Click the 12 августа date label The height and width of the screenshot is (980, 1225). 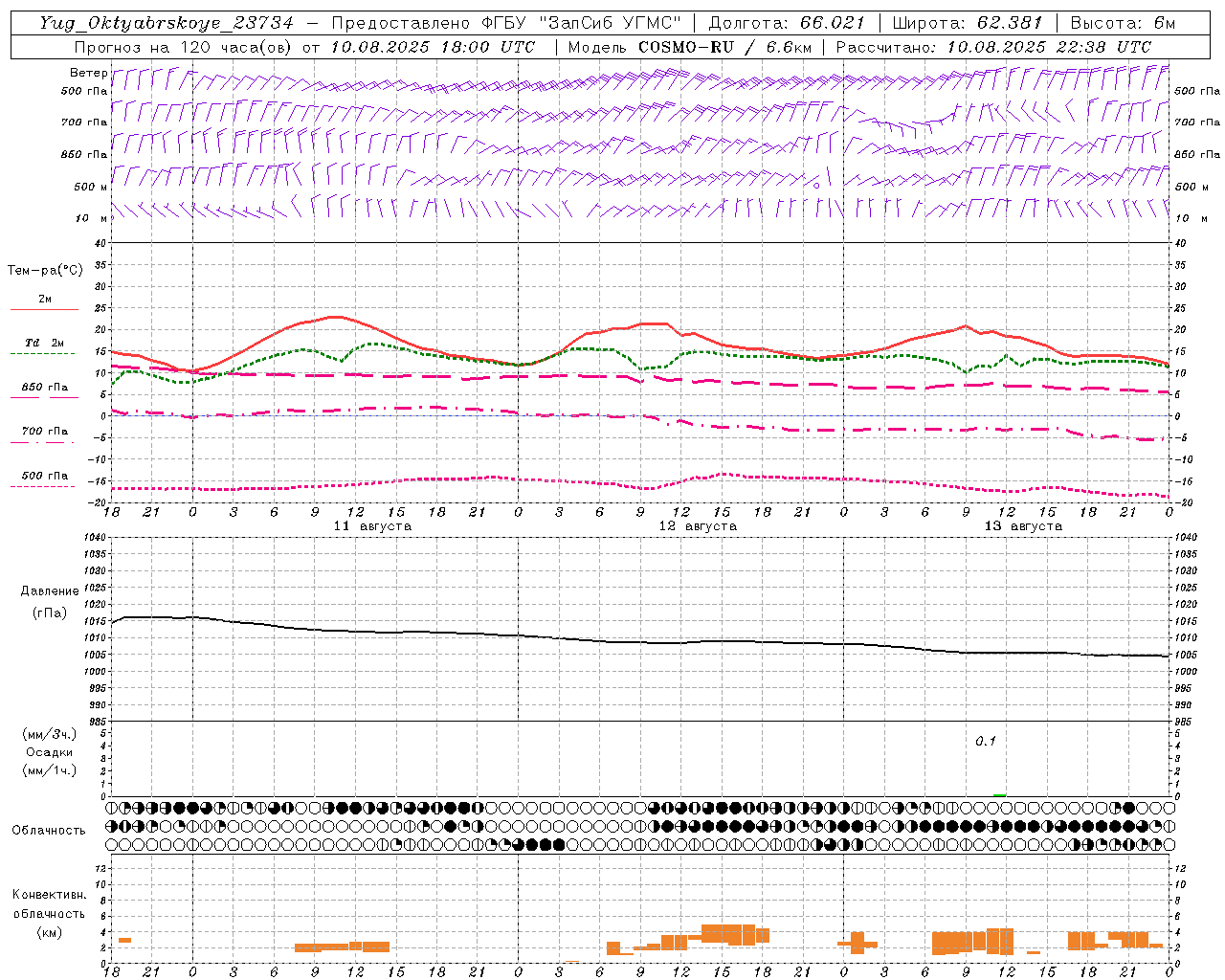pos(698,526)
